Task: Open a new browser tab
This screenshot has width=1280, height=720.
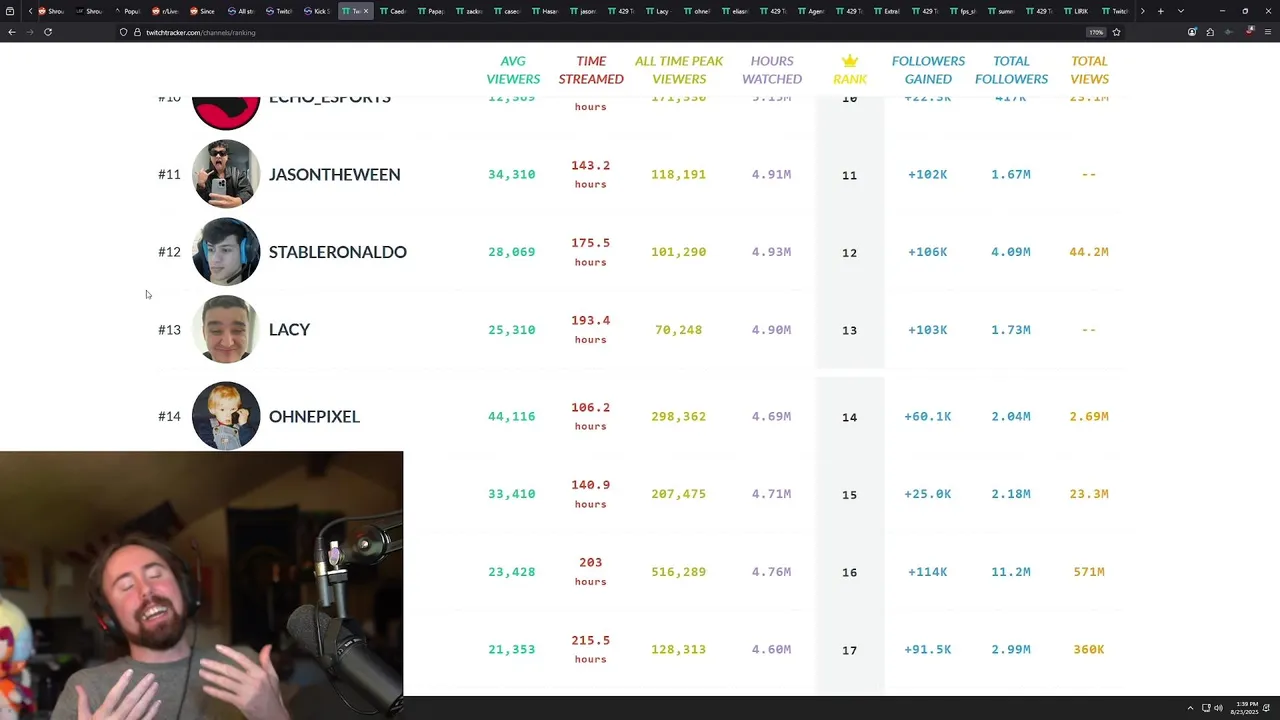Action: (x=1160, y=11)
